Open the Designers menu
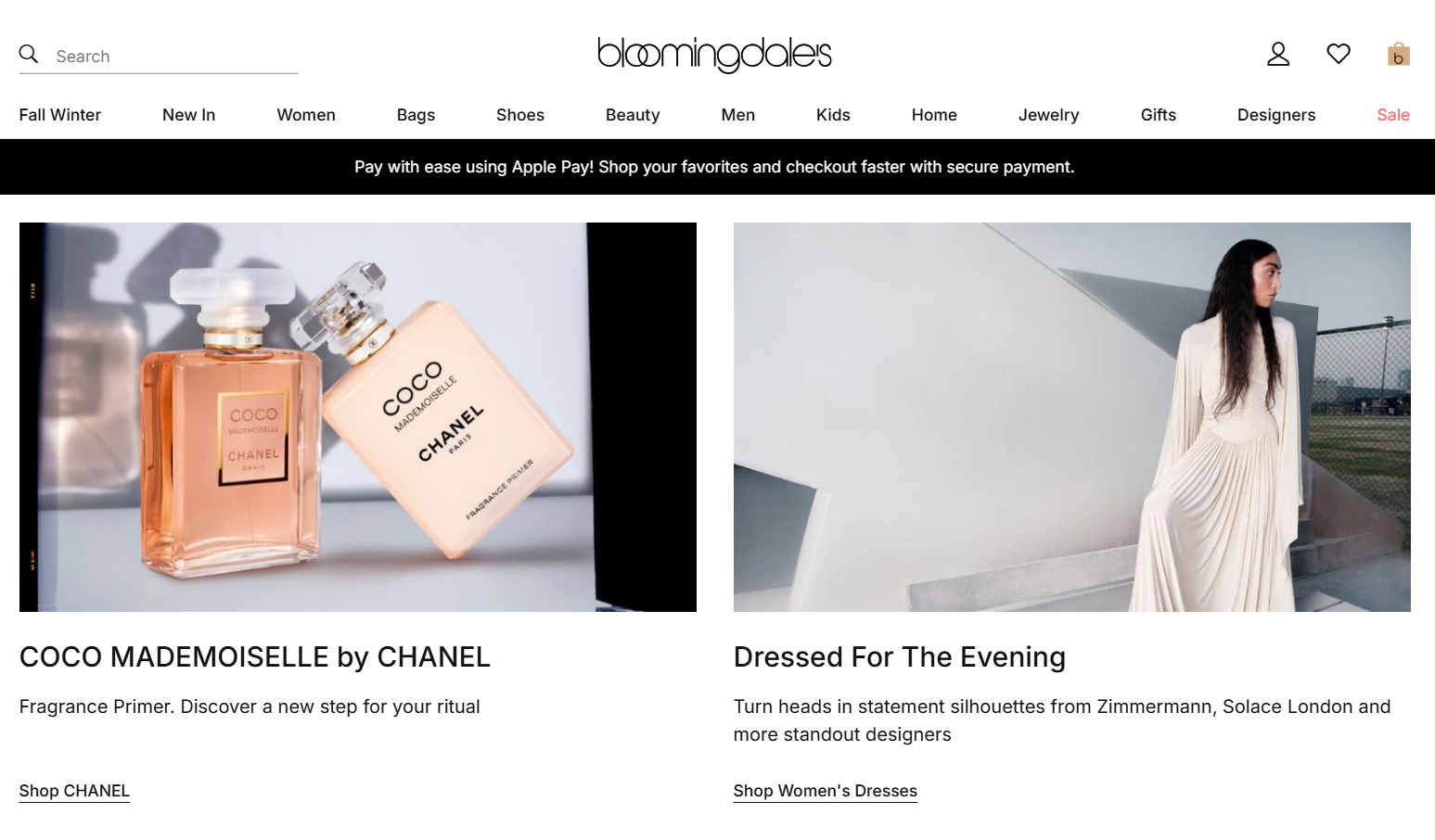Screen dimensions: 1435x840 (1276, 115)
